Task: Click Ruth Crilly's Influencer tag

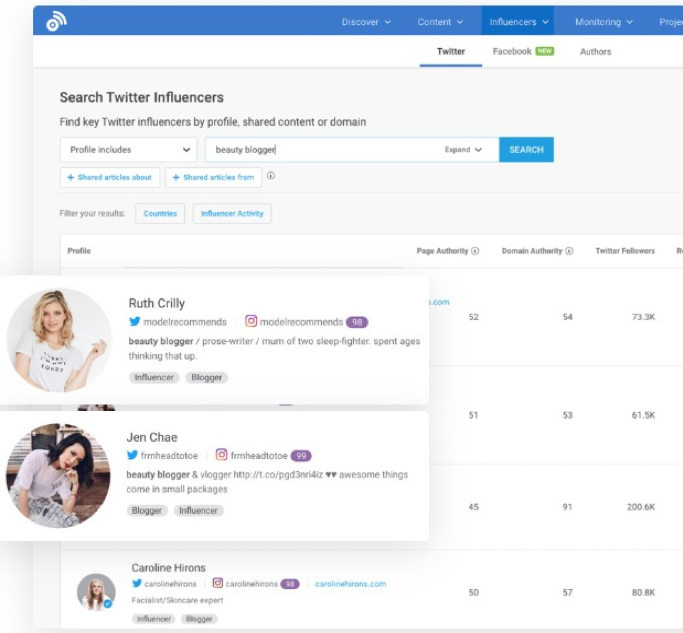Action: 154,377
